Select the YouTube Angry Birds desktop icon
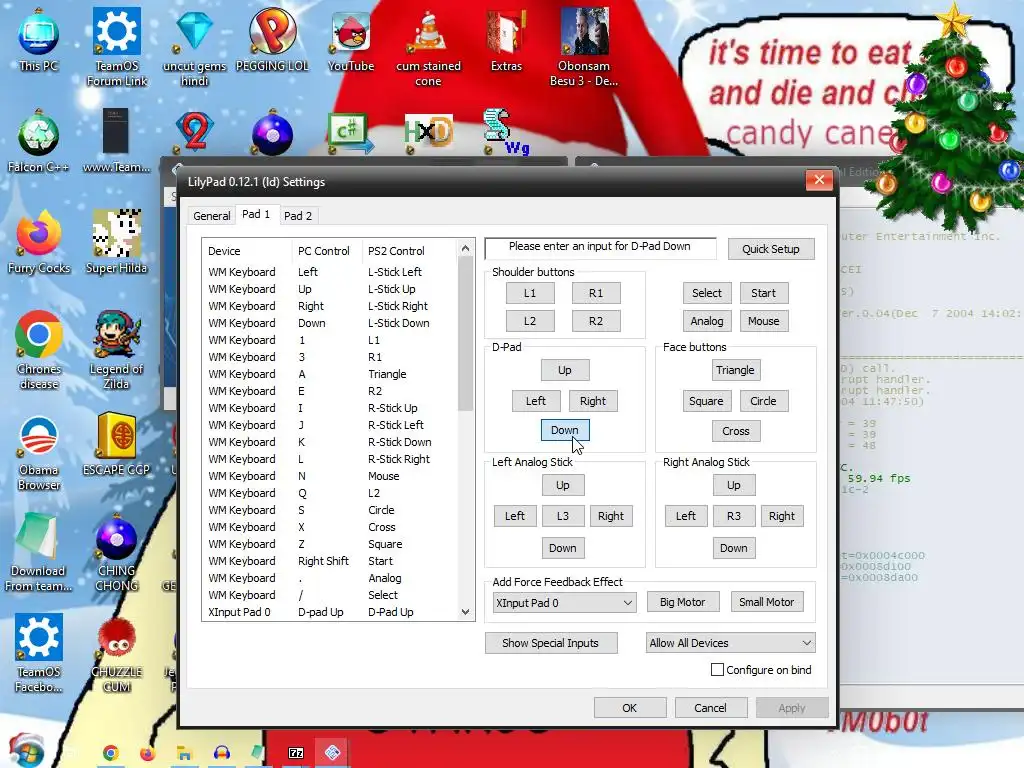 pyautogui.click(x=351, y=39)
